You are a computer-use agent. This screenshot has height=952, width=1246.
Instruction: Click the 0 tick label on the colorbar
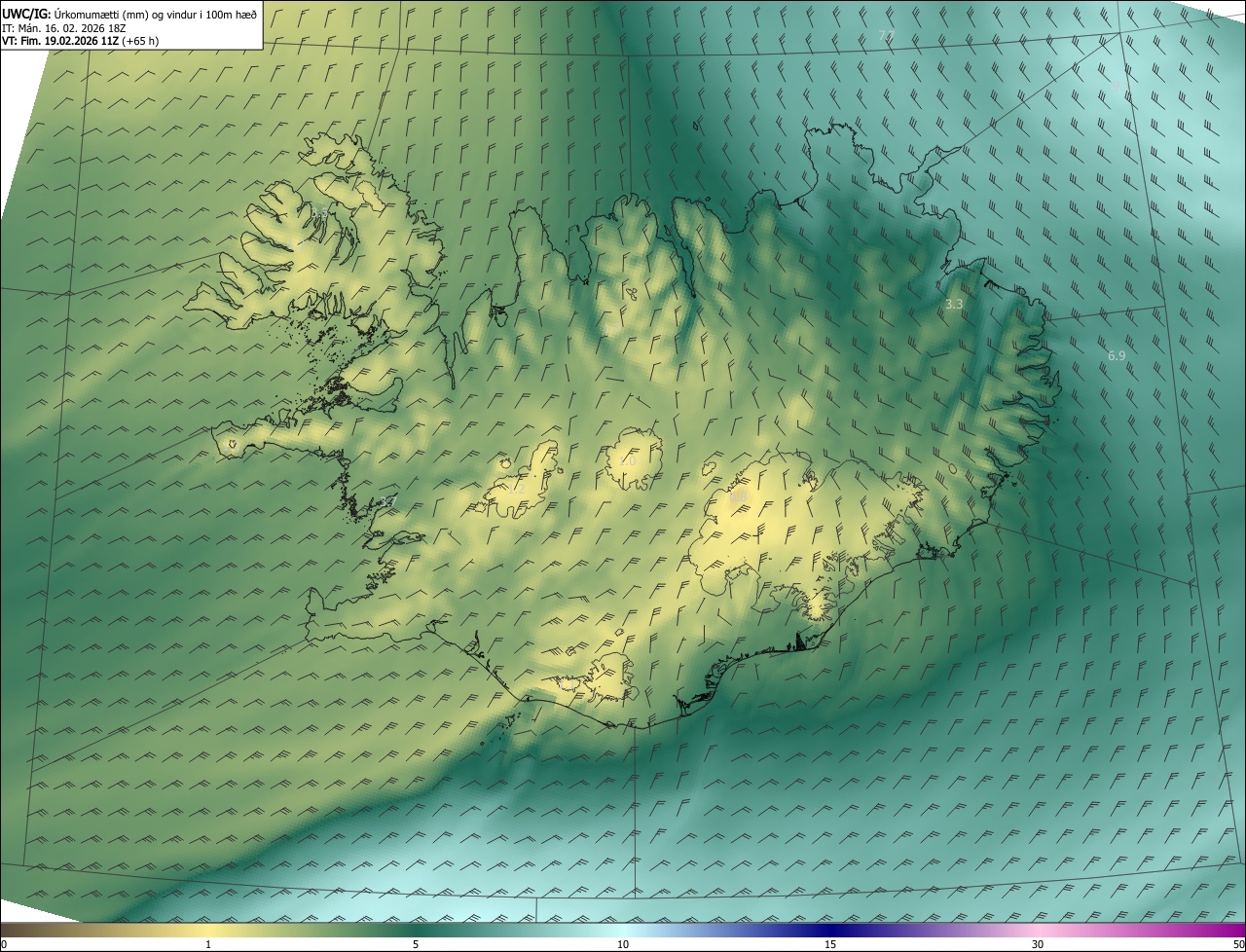tap(4, 944)
